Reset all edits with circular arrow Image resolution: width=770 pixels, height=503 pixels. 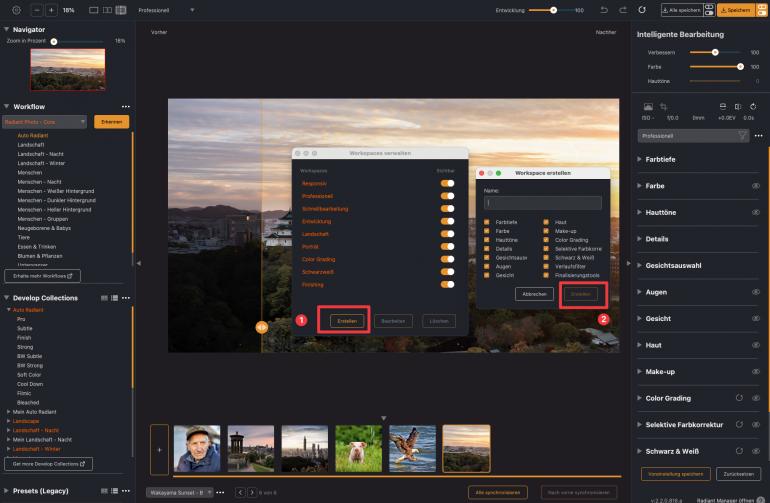[642, 10]
